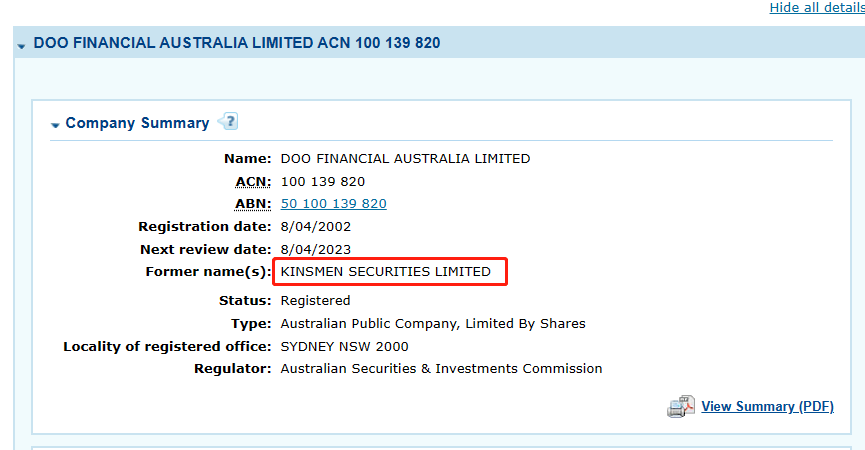Click the Status value Registered

(x=315, y=300)
